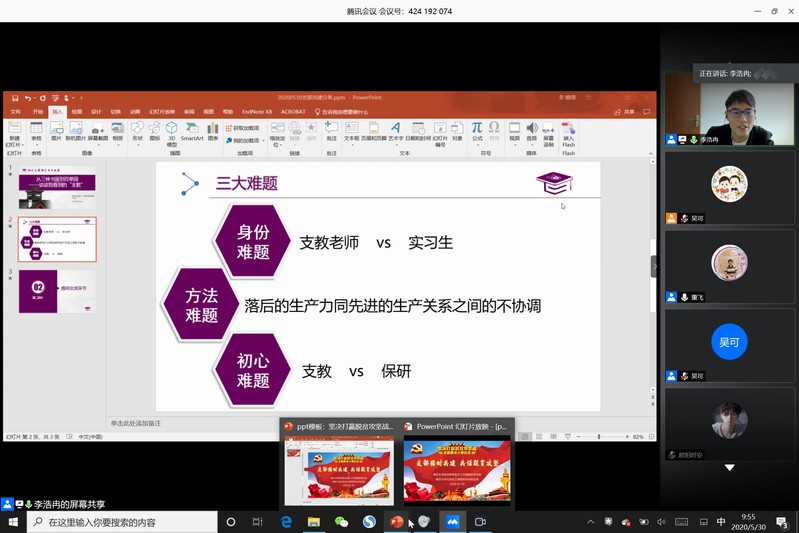Screen dimensions: 799x533
Task: Expand the participant list with the down arrow
Action: pos(729,468)
